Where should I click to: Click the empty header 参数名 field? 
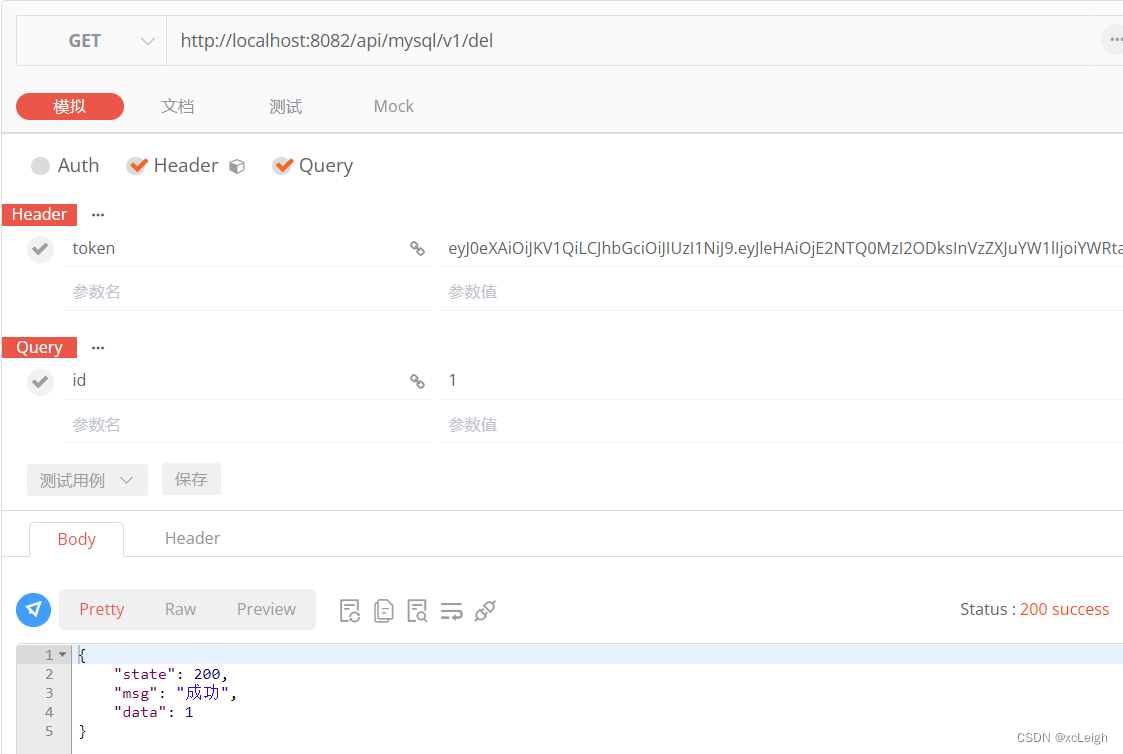[248, 292]
